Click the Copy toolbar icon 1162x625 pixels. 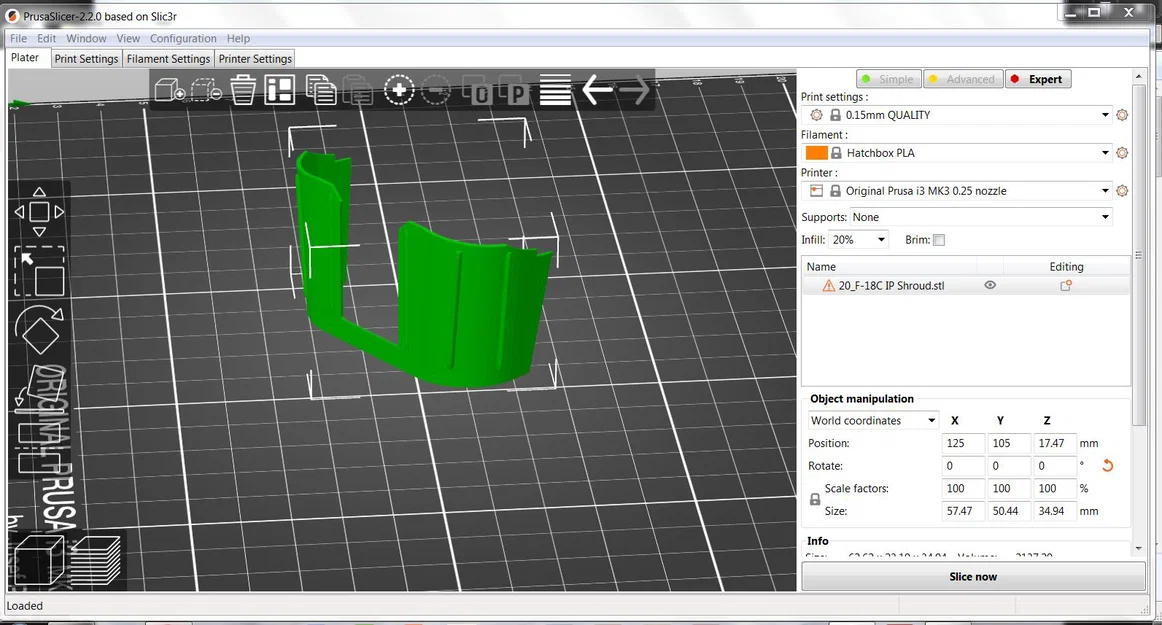coord(321,90)
